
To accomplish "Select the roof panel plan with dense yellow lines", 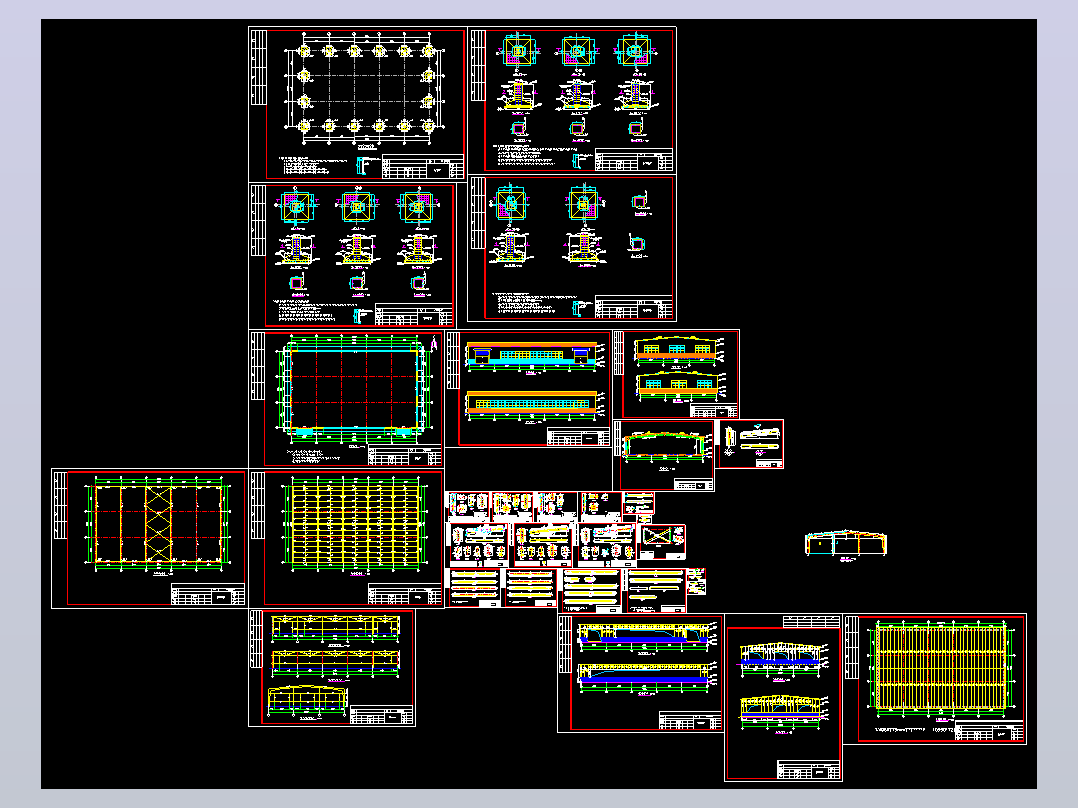I will 935,679.
